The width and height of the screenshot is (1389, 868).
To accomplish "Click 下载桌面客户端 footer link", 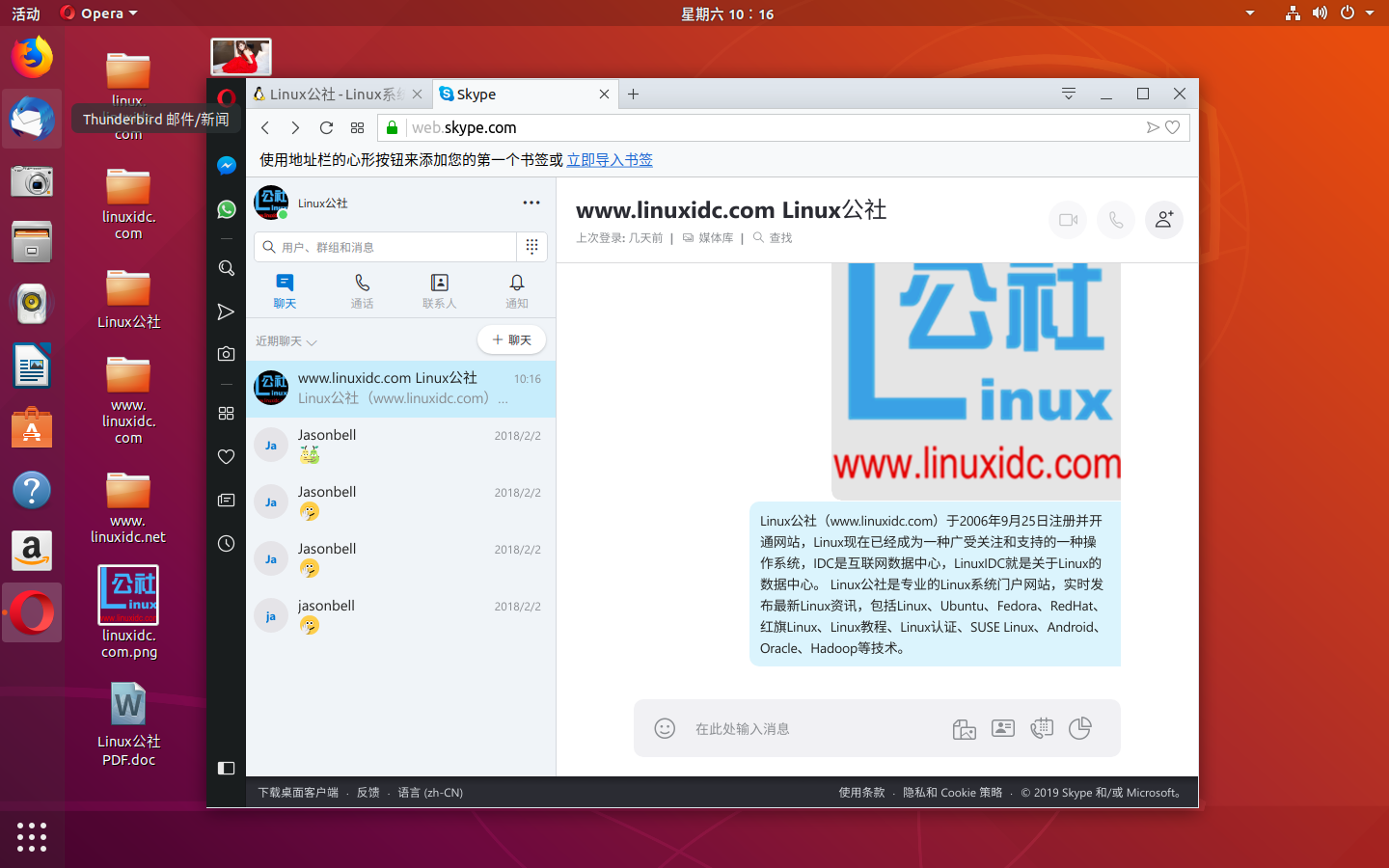I will tap(298, 793).
